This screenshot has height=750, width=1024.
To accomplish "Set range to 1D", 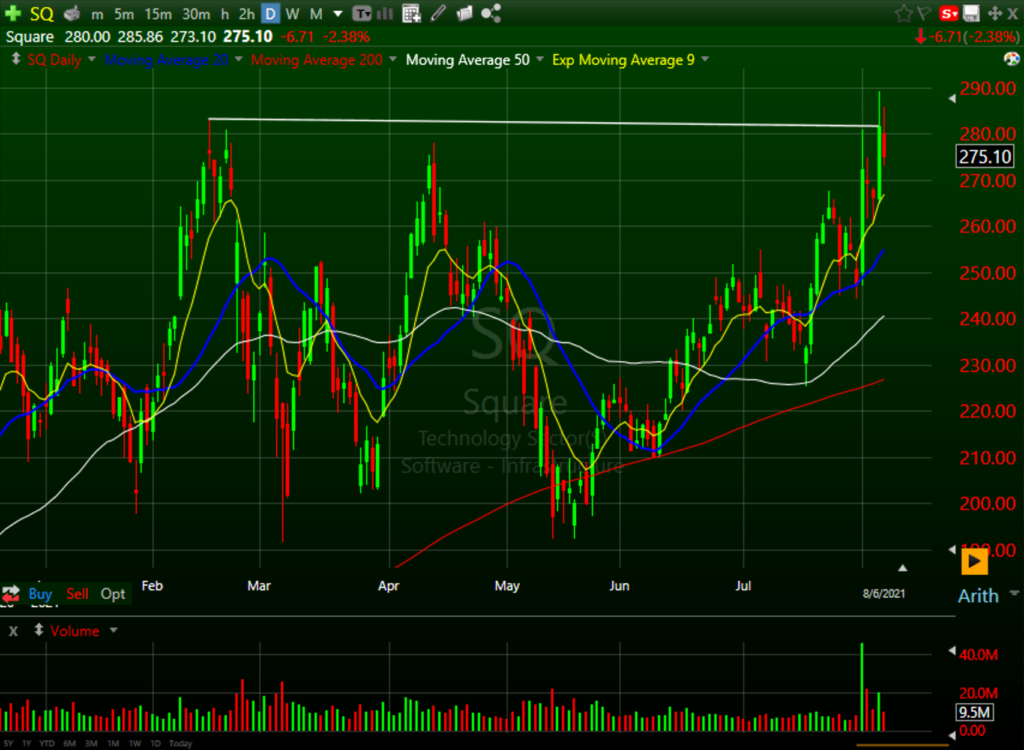I will [155, 743].
